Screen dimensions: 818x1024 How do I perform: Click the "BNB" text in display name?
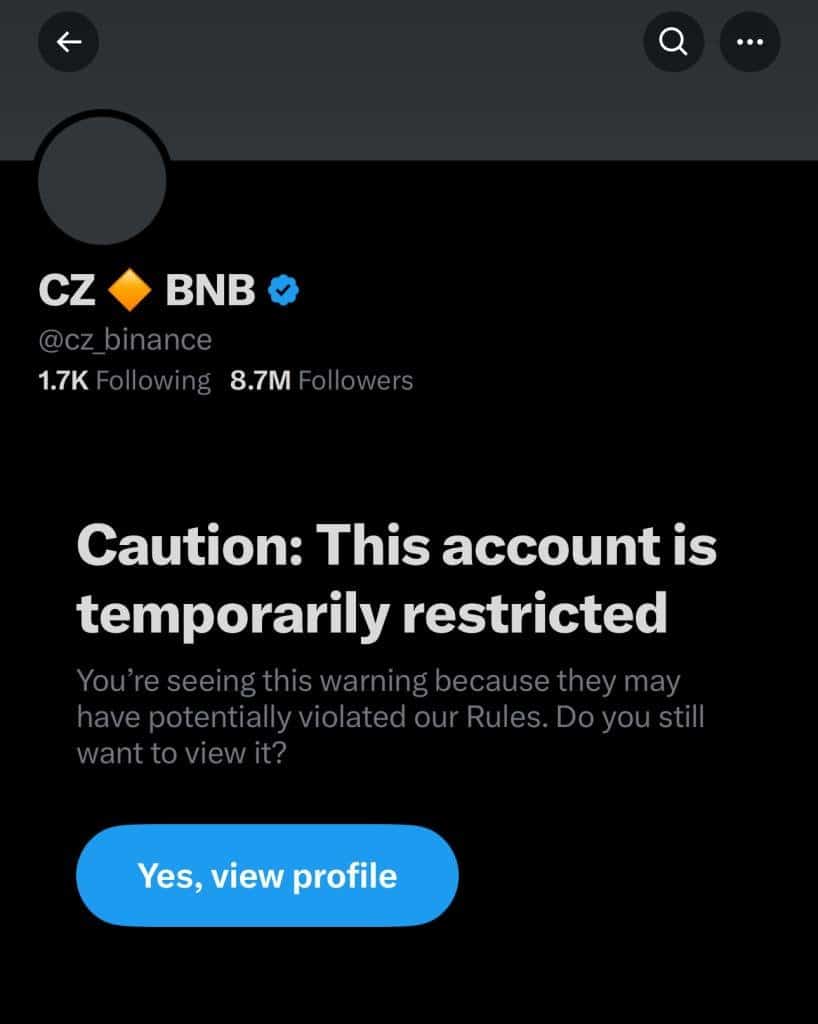coord(209,291)
